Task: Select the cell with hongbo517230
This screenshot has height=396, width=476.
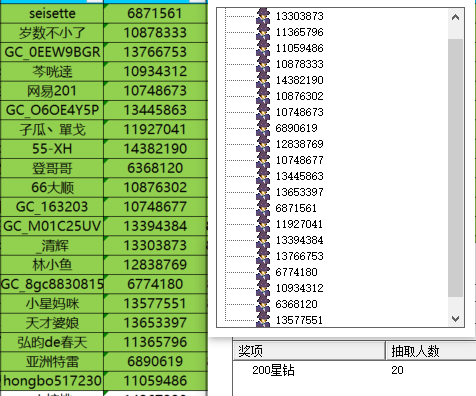Action: [x=52, y=381]
